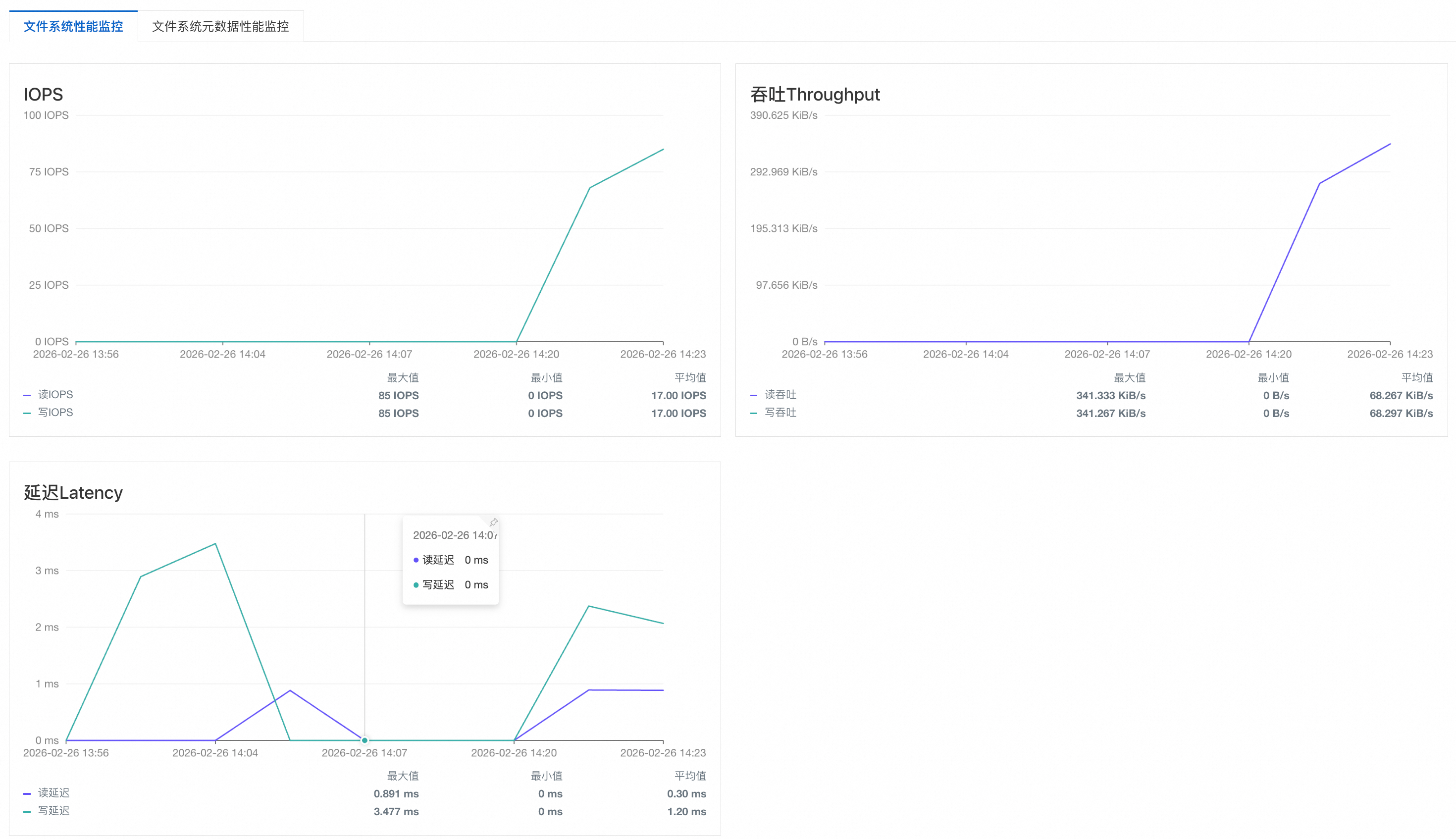This screenshot has height=839, width=1456.
Task: Hide 写吞吐 series in Throughput legend
Action: (780, 413)
